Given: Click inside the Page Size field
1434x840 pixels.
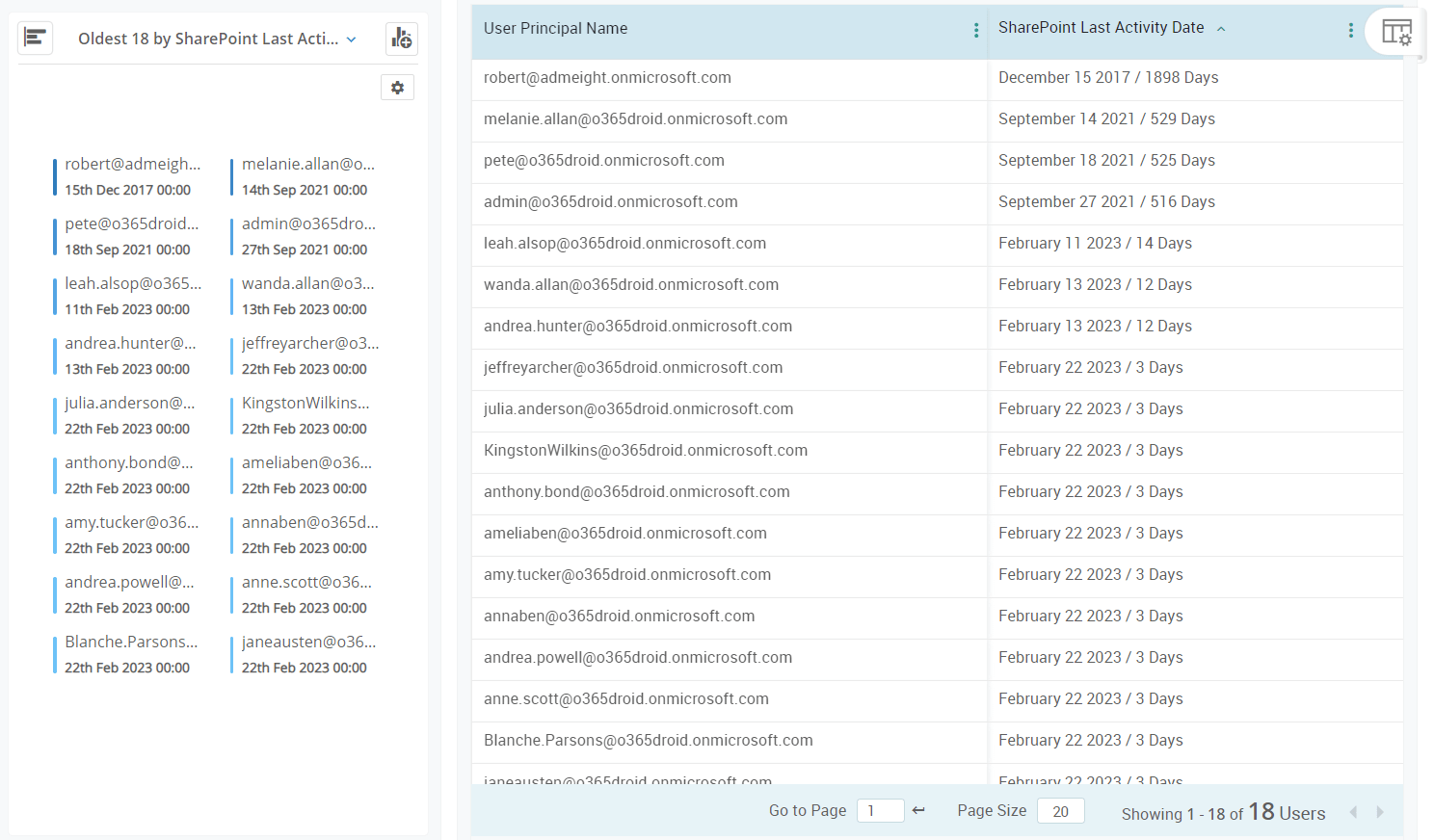Looking at the screenshot, I should [1060, 810].
